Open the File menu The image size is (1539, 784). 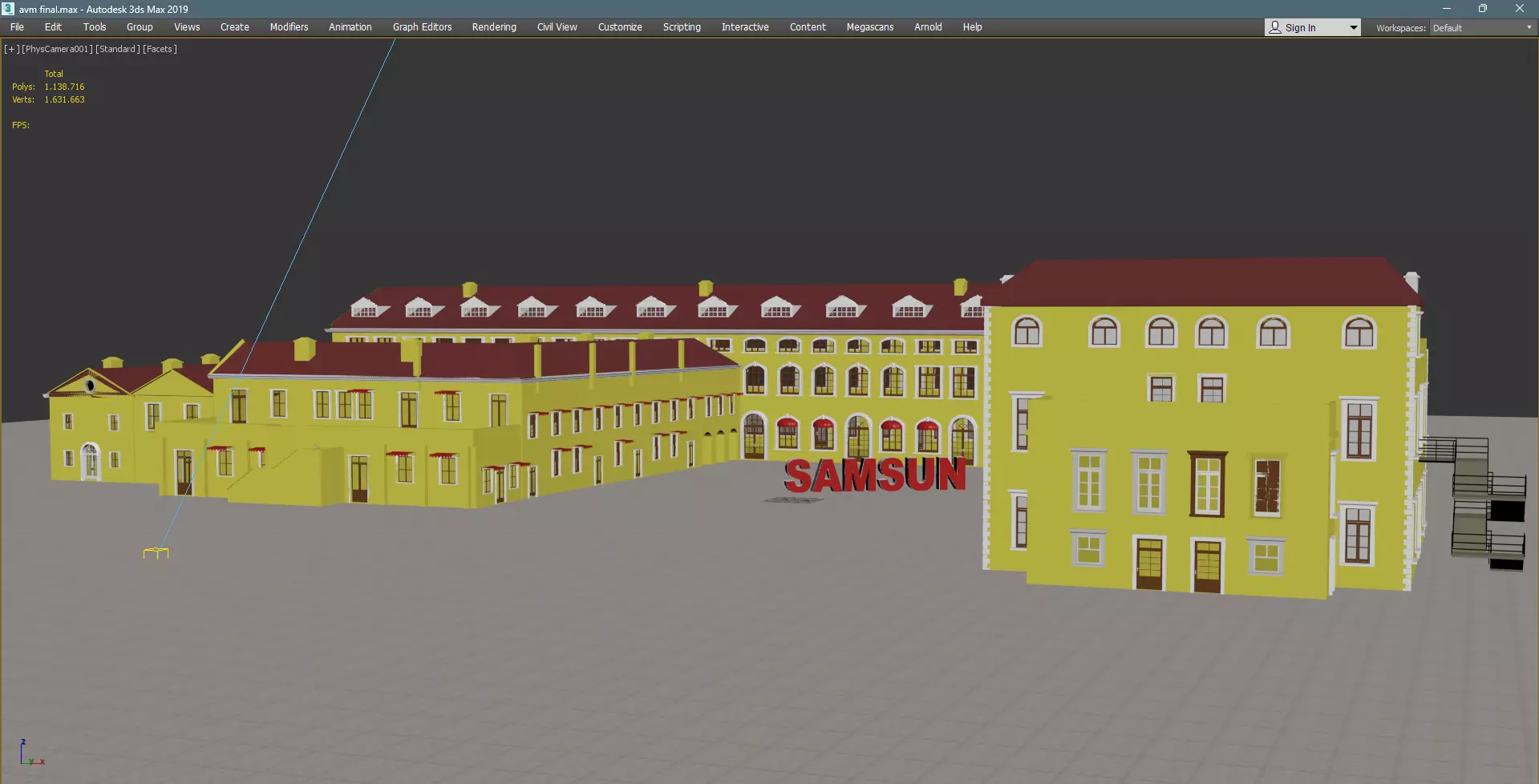point(17,27)
